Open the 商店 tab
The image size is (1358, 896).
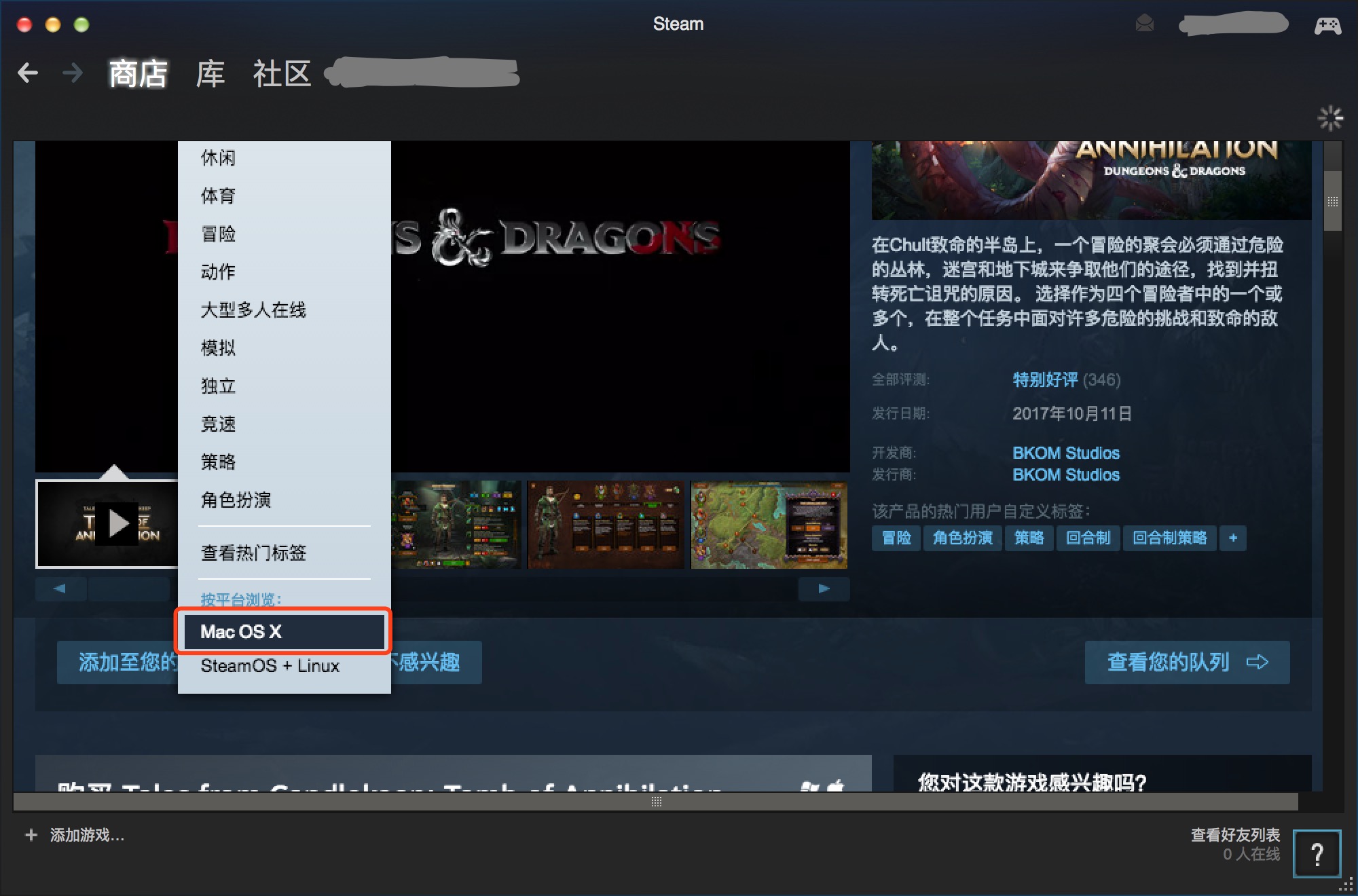click(138, 73)
